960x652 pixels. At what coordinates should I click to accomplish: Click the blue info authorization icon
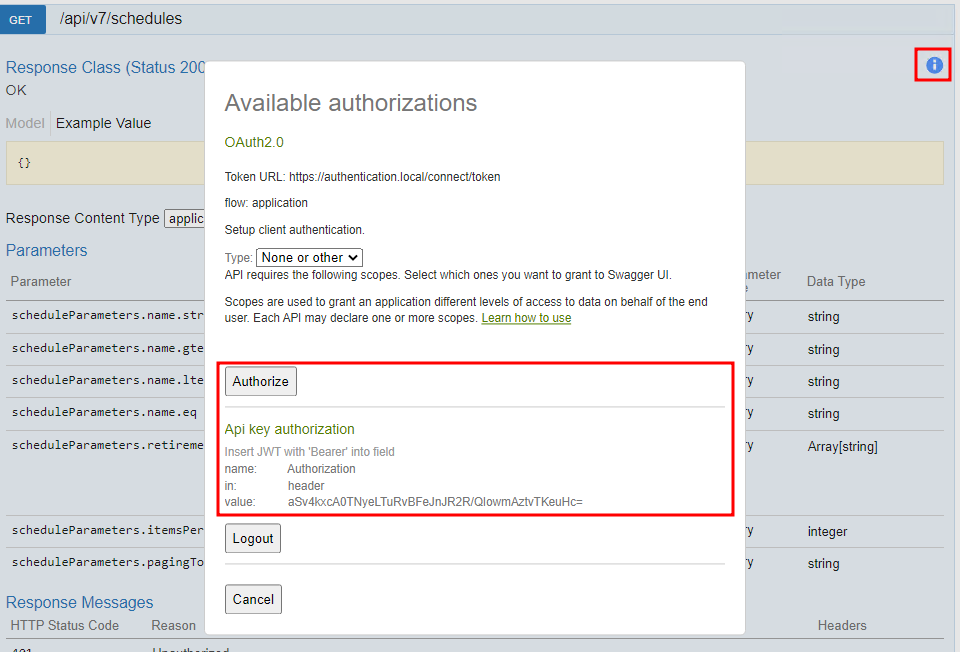click(x=934, y=65)
